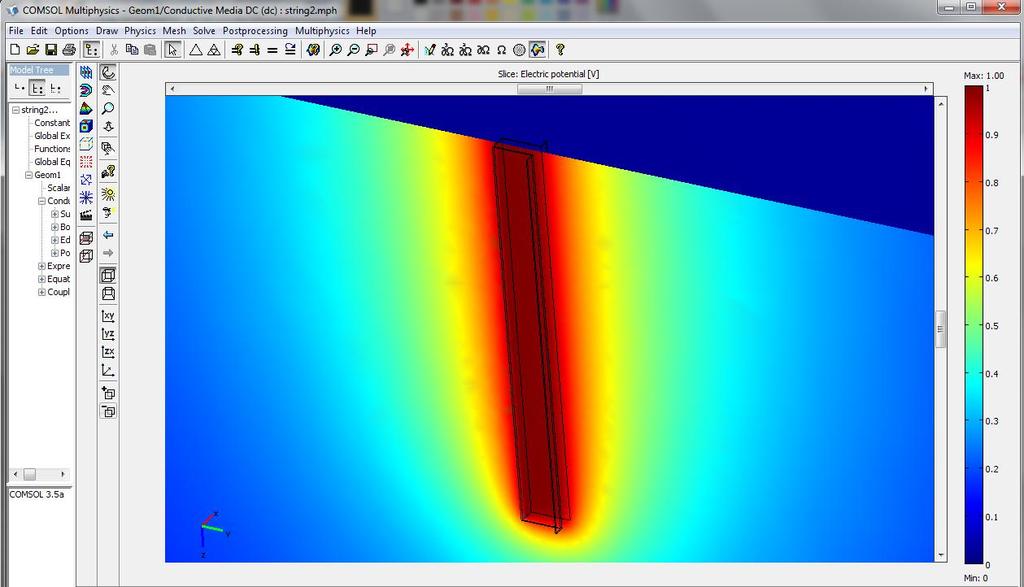Expand the Expressions tree node

pos(42,266)
